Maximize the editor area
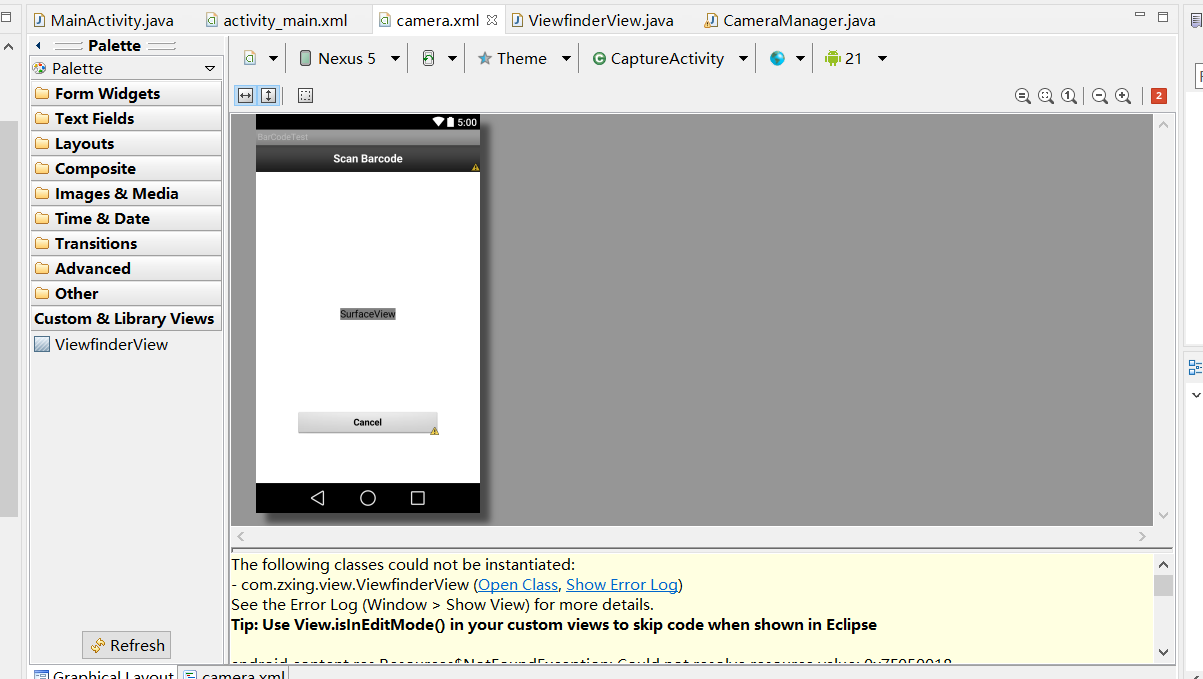 (1163, 16)
